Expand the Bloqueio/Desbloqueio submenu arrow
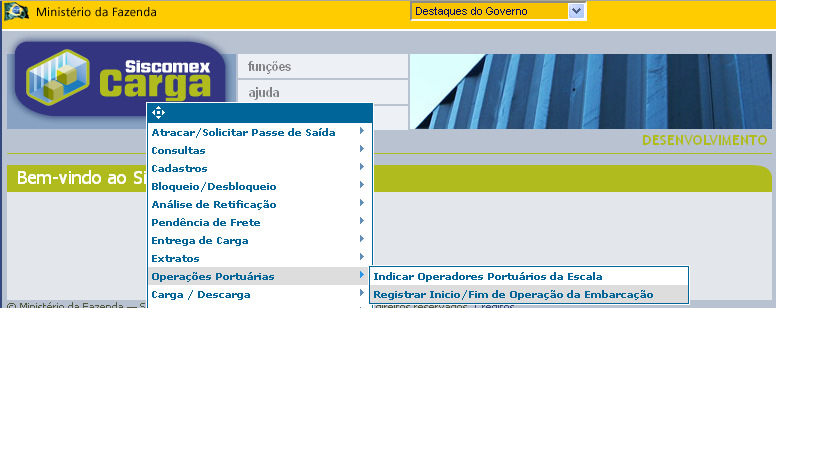The height and width of the screenshot is (460, 819). click(361, 185)
